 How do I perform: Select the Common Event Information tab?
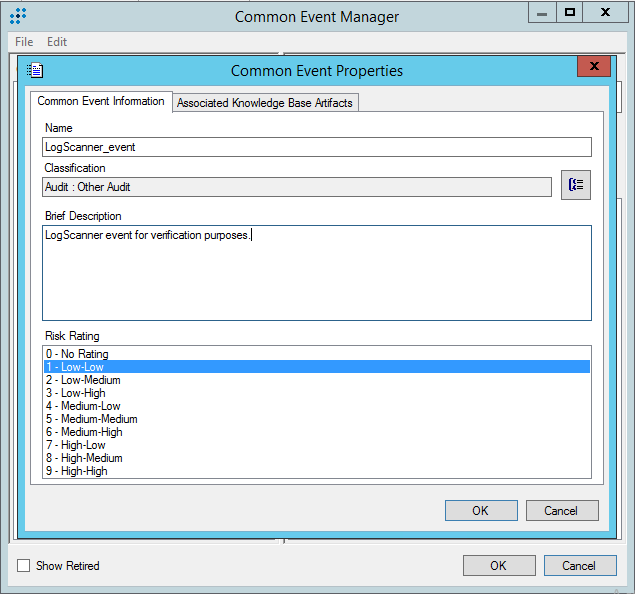point(101,102)
